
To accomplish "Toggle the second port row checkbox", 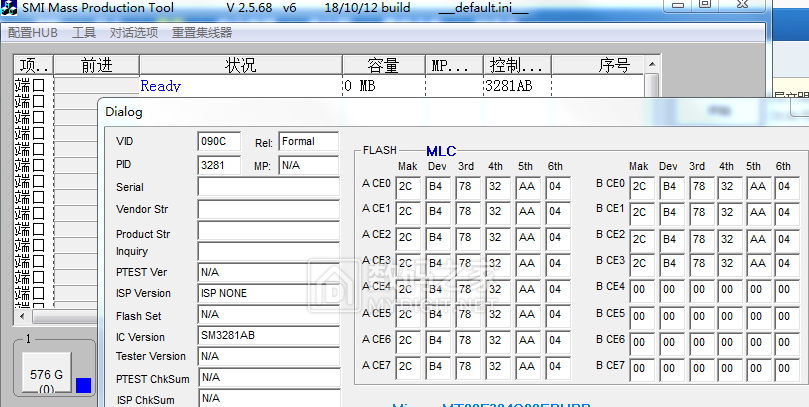I will pyautogui.click(x=39, y=101).
